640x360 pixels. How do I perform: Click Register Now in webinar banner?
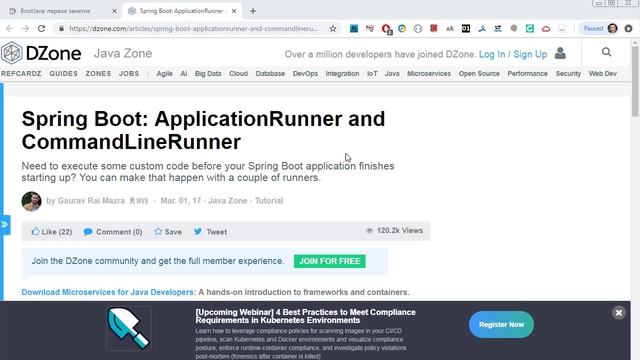(501, 324)
